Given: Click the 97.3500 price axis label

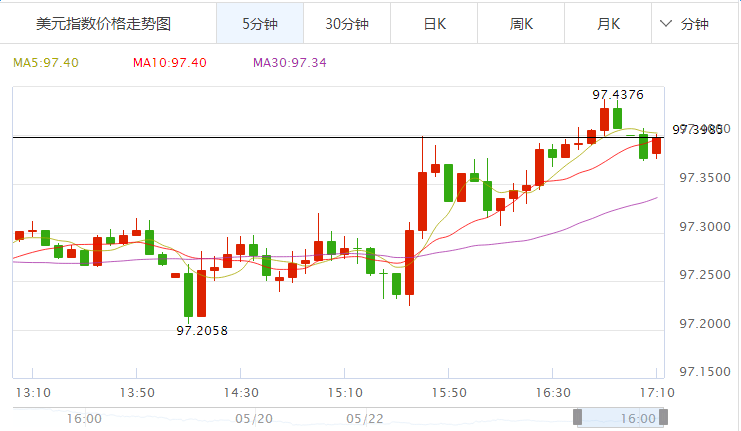Looking at the screenshot, I should coord(705,178).
